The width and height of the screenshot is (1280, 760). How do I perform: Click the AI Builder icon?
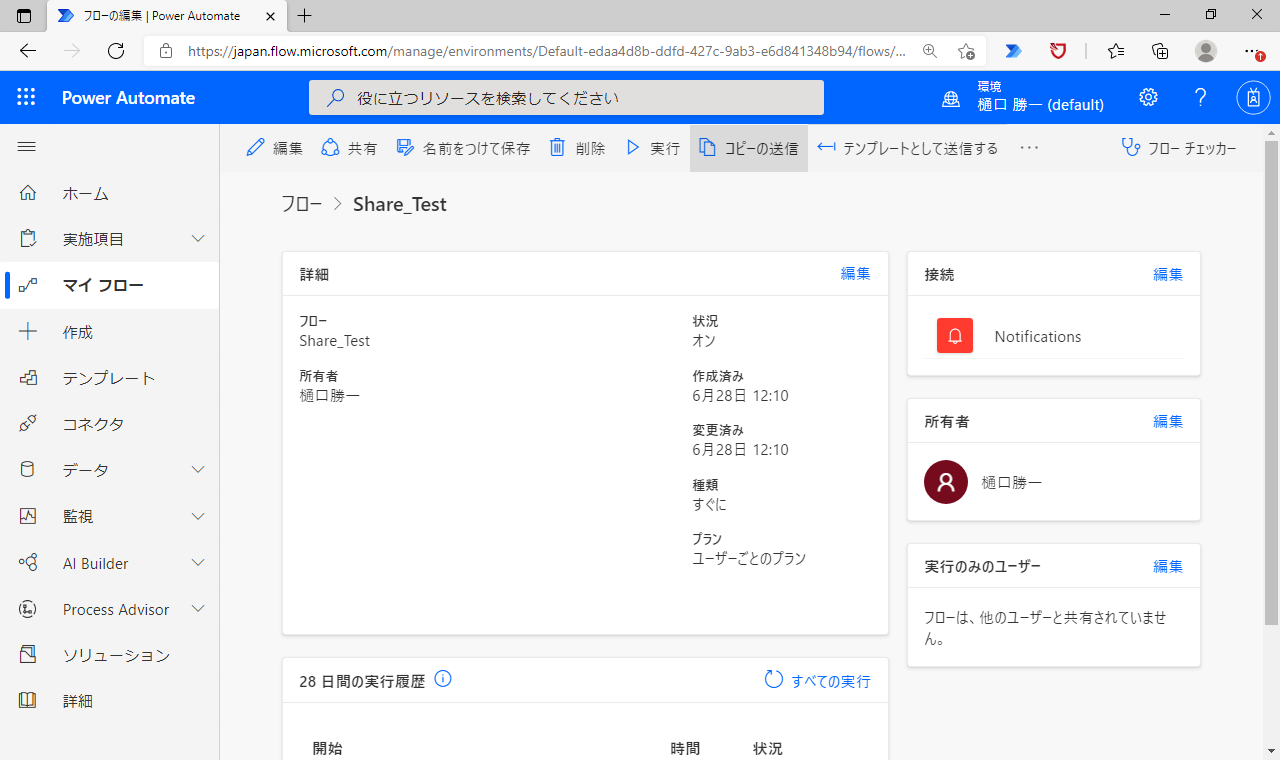[28, 563]
